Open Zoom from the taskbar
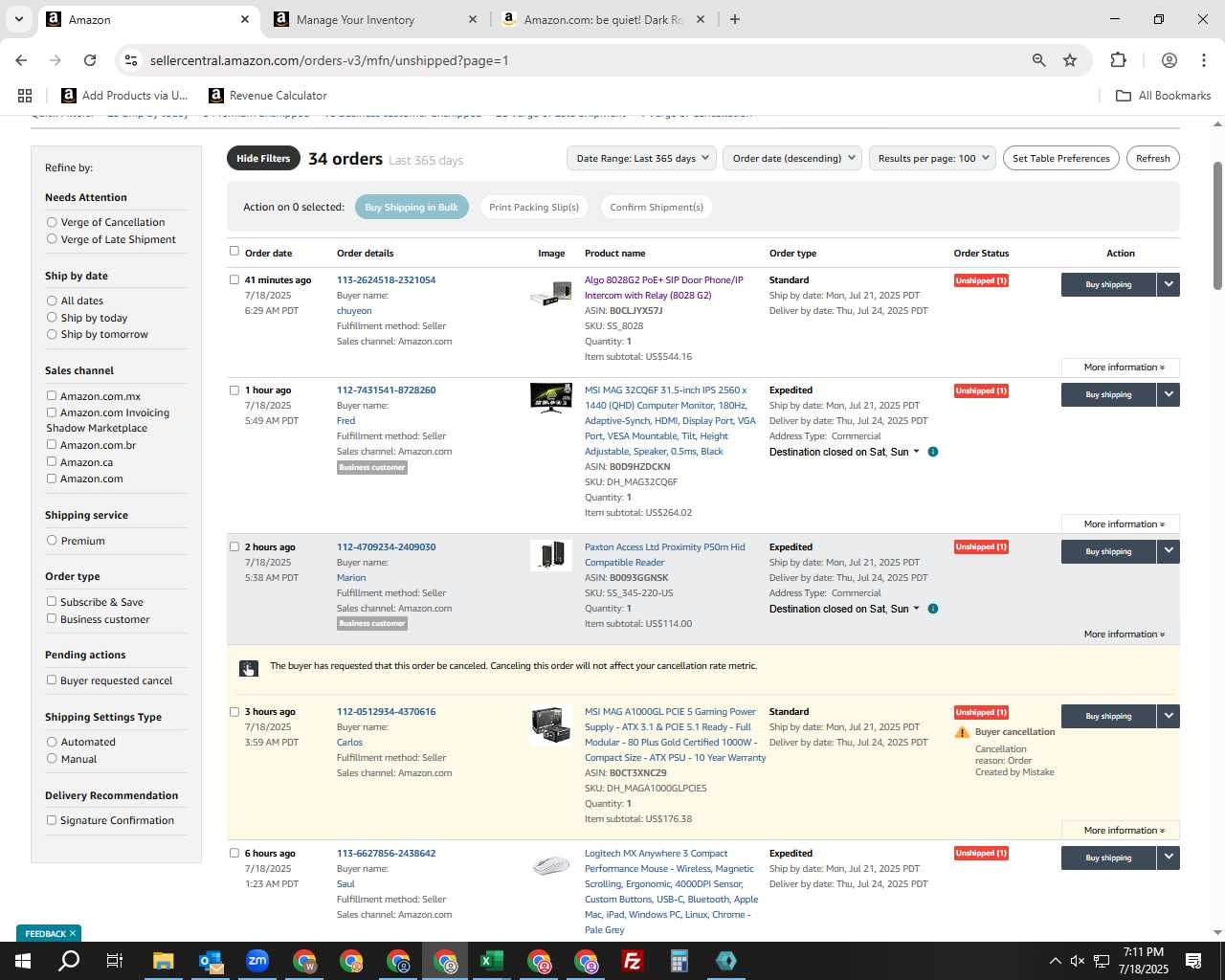The width and height of the screenshot is (1225, 980). click(x=257, y=961)
